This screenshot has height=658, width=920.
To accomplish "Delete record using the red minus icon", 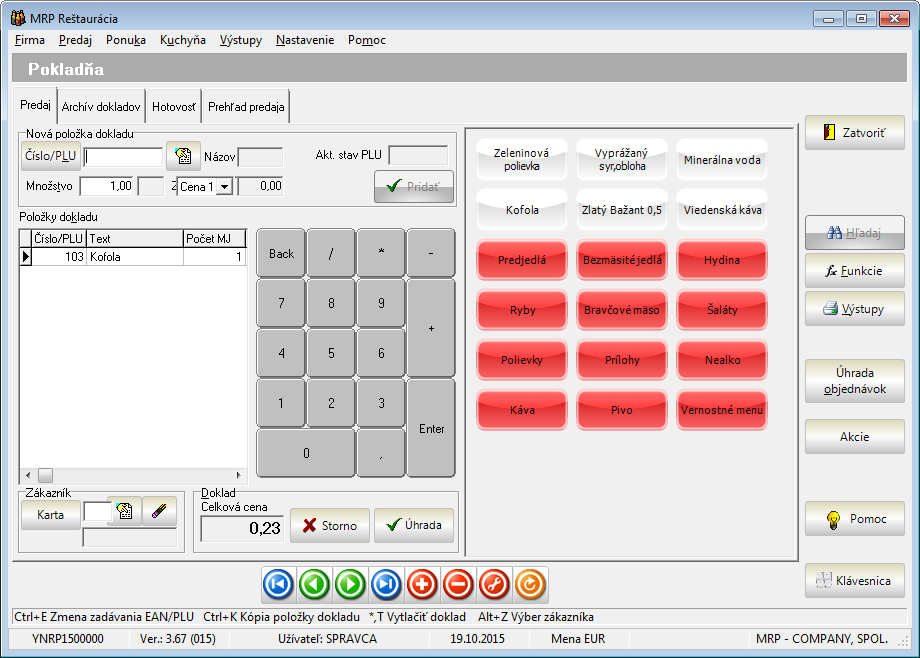I will [x=458, y=584].
